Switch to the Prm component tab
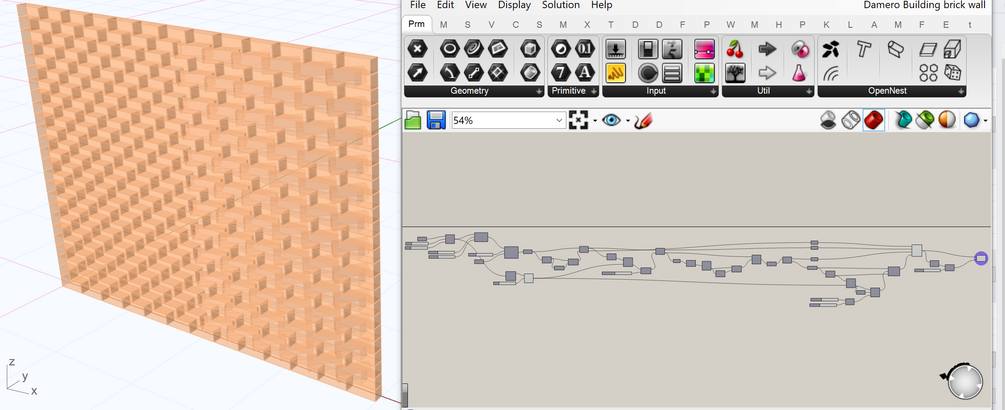This screenshot has width=1005, height=410. point(417,24)
